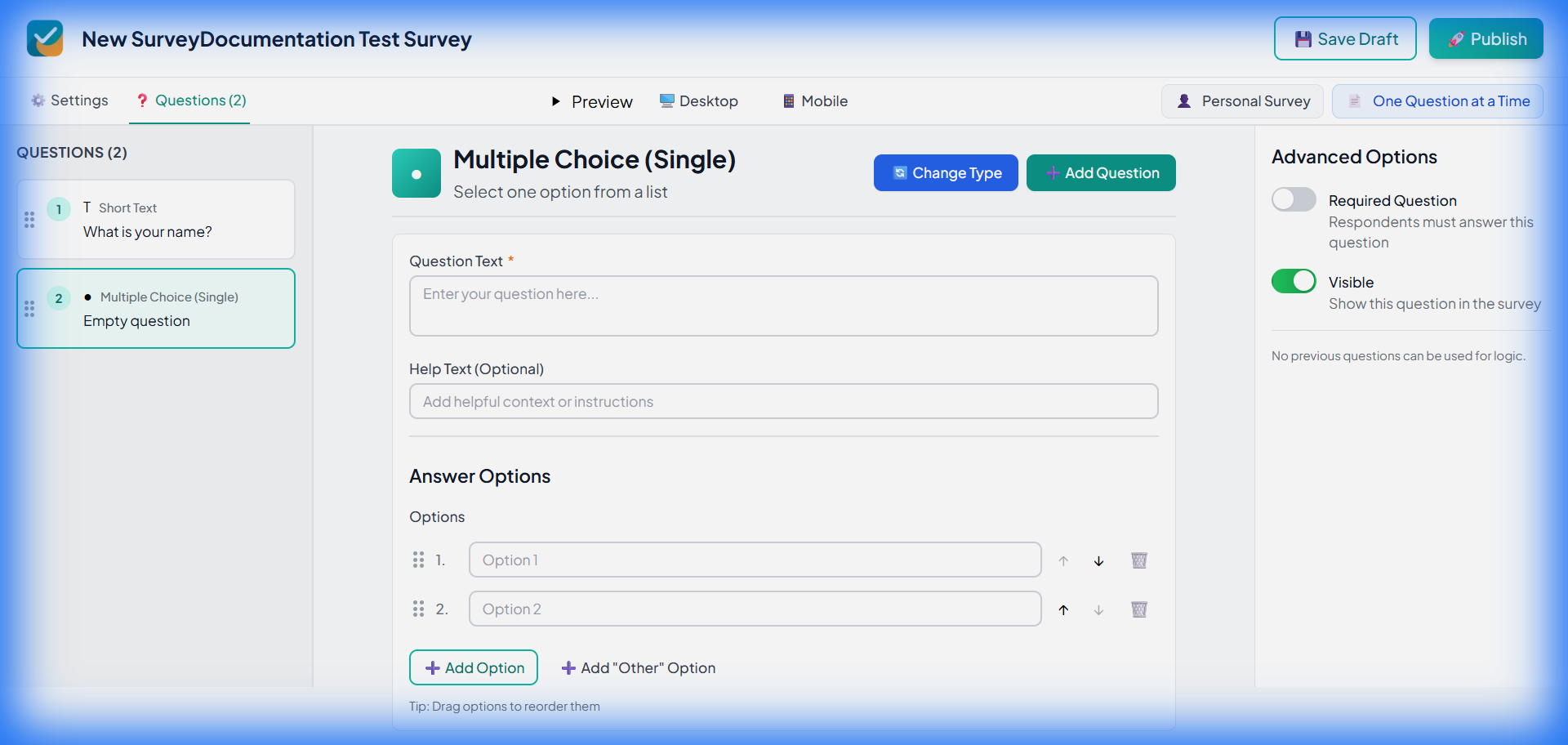Screen dimensions: 1568x745
Task: Switch to Mobile preview mode
Action: pos(814,100)
